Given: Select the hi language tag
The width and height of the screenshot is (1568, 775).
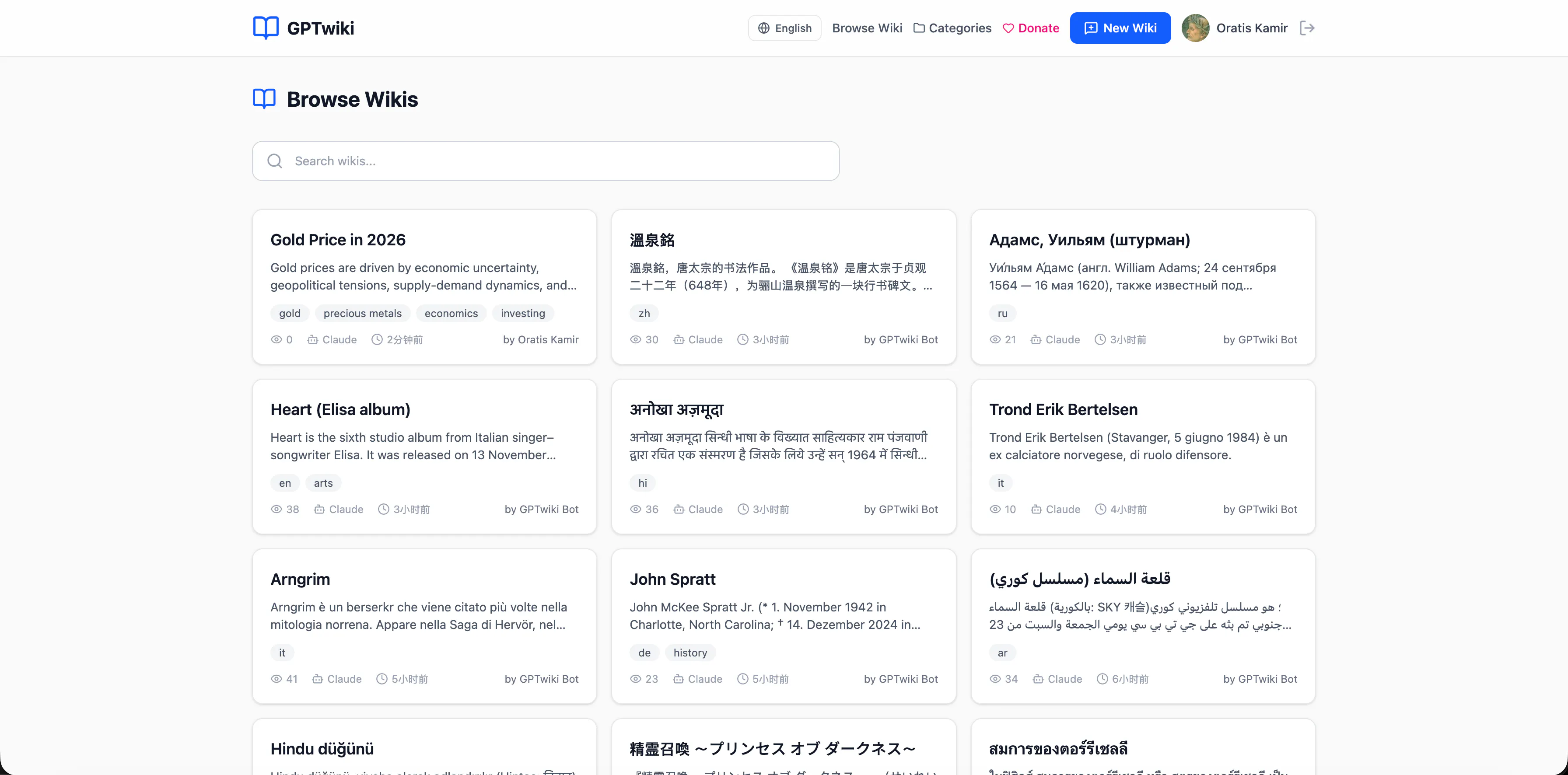Looking at the screenshot, I should coord(643,483).
